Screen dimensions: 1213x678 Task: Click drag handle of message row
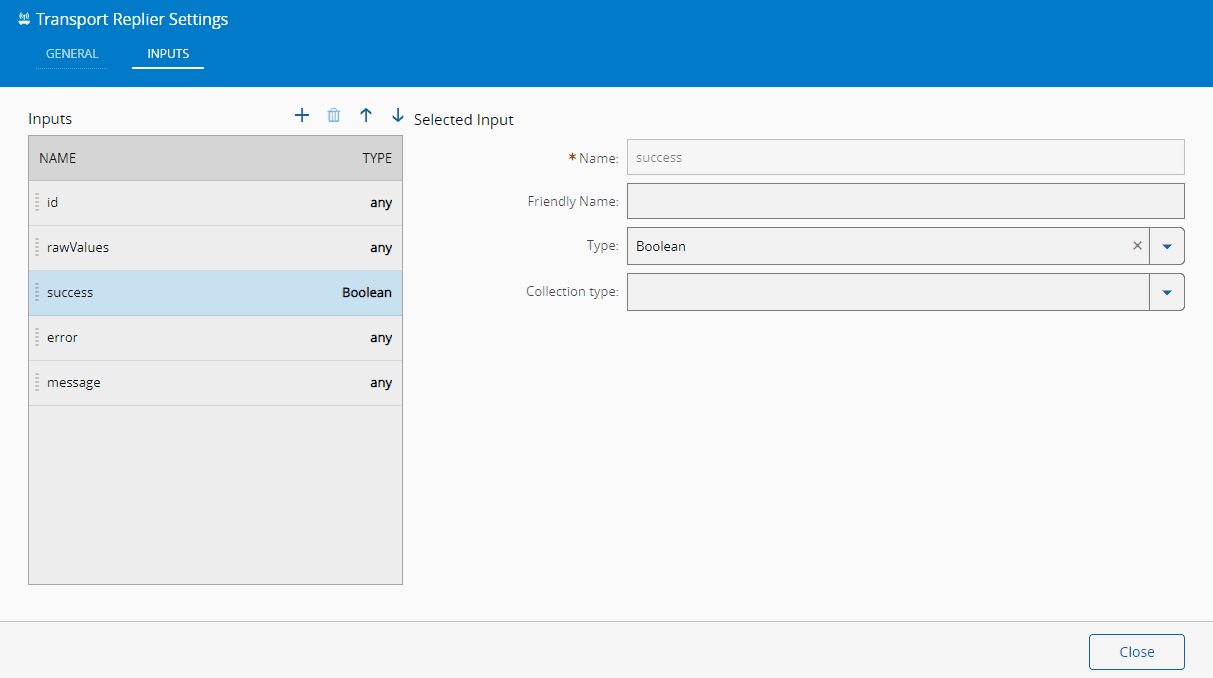[x=37, y=383]
